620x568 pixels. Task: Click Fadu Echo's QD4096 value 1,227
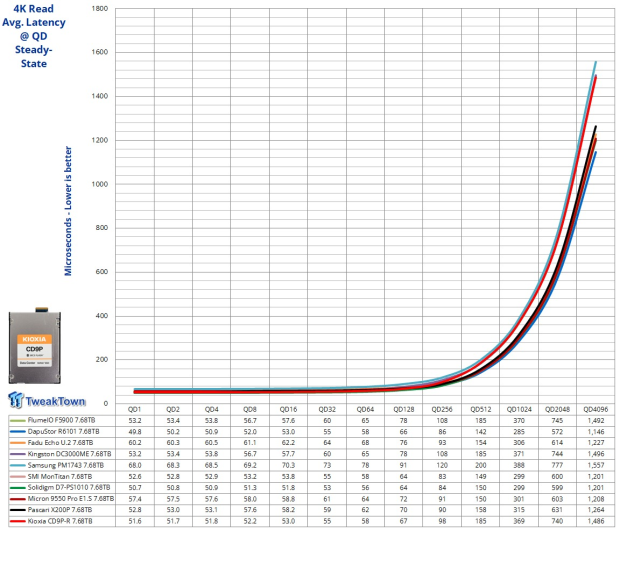(596, 443)
